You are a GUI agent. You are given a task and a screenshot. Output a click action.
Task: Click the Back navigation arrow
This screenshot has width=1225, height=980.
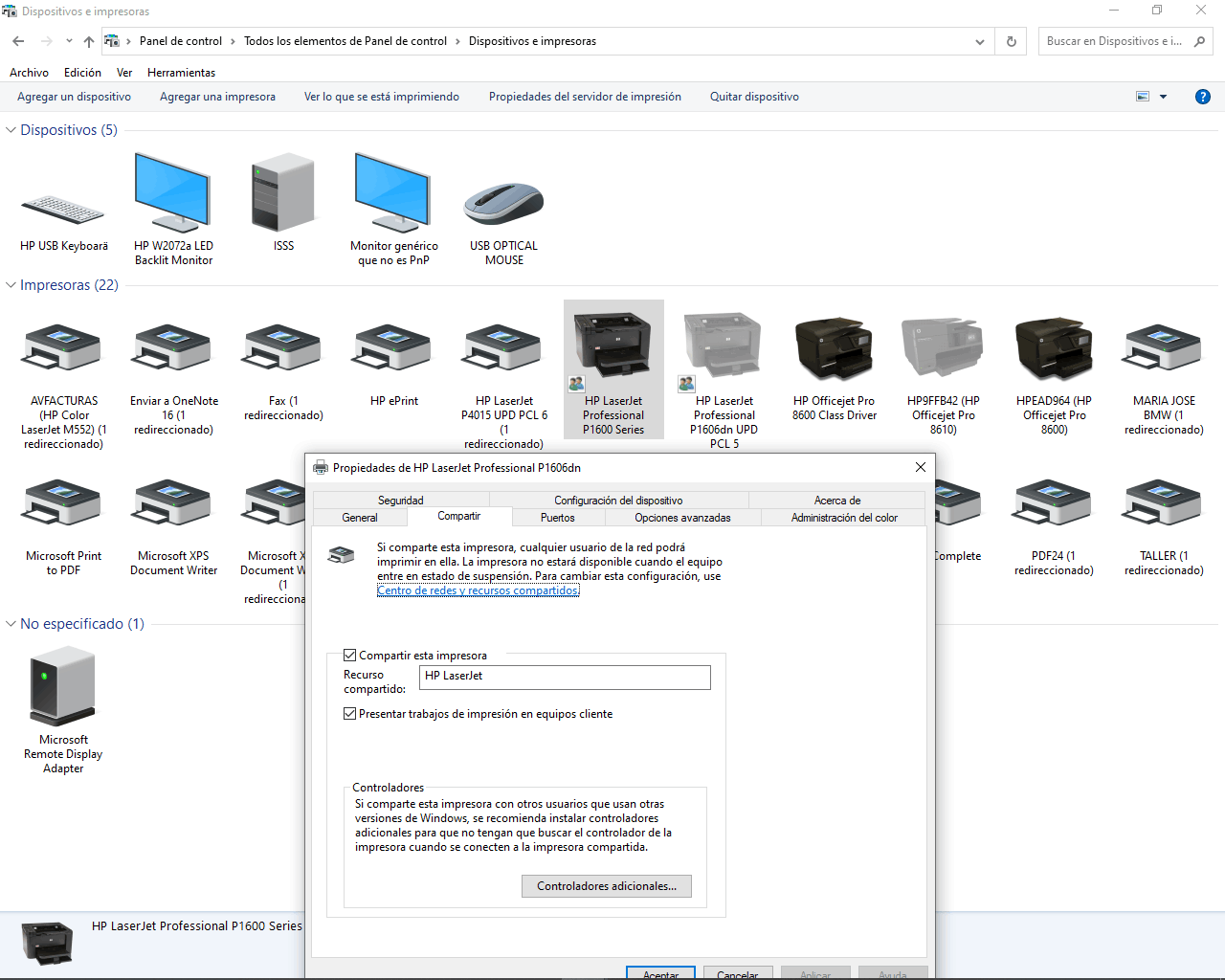tap(18, 41)
